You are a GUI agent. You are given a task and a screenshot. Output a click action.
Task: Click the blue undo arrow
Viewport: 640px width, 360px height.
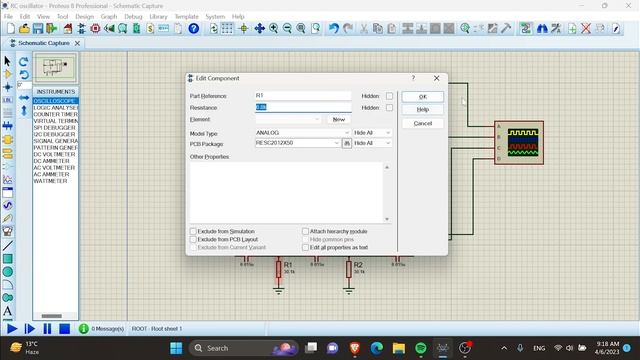334,28
